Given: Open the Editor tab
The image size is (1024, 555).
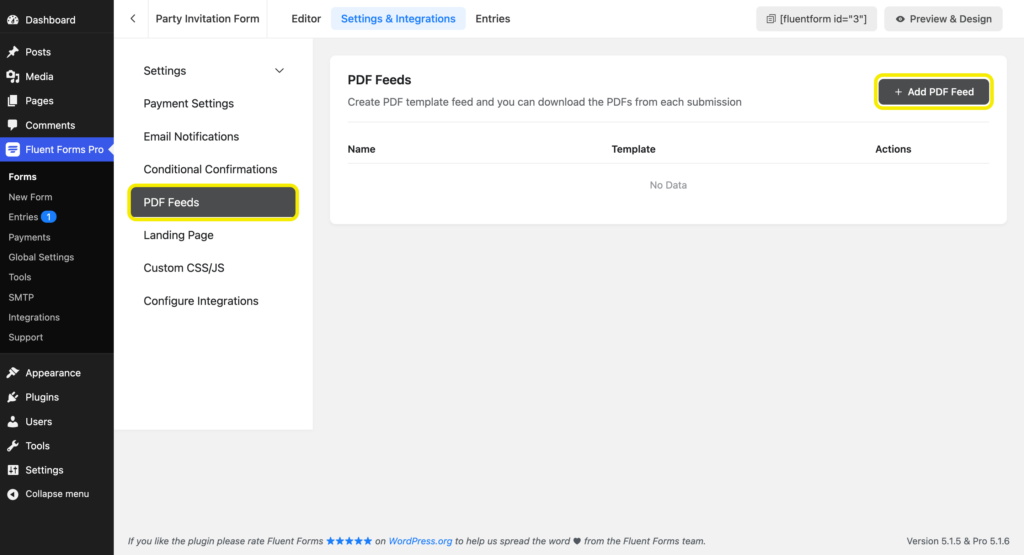Looking at the screenshot, I should 306,19.
